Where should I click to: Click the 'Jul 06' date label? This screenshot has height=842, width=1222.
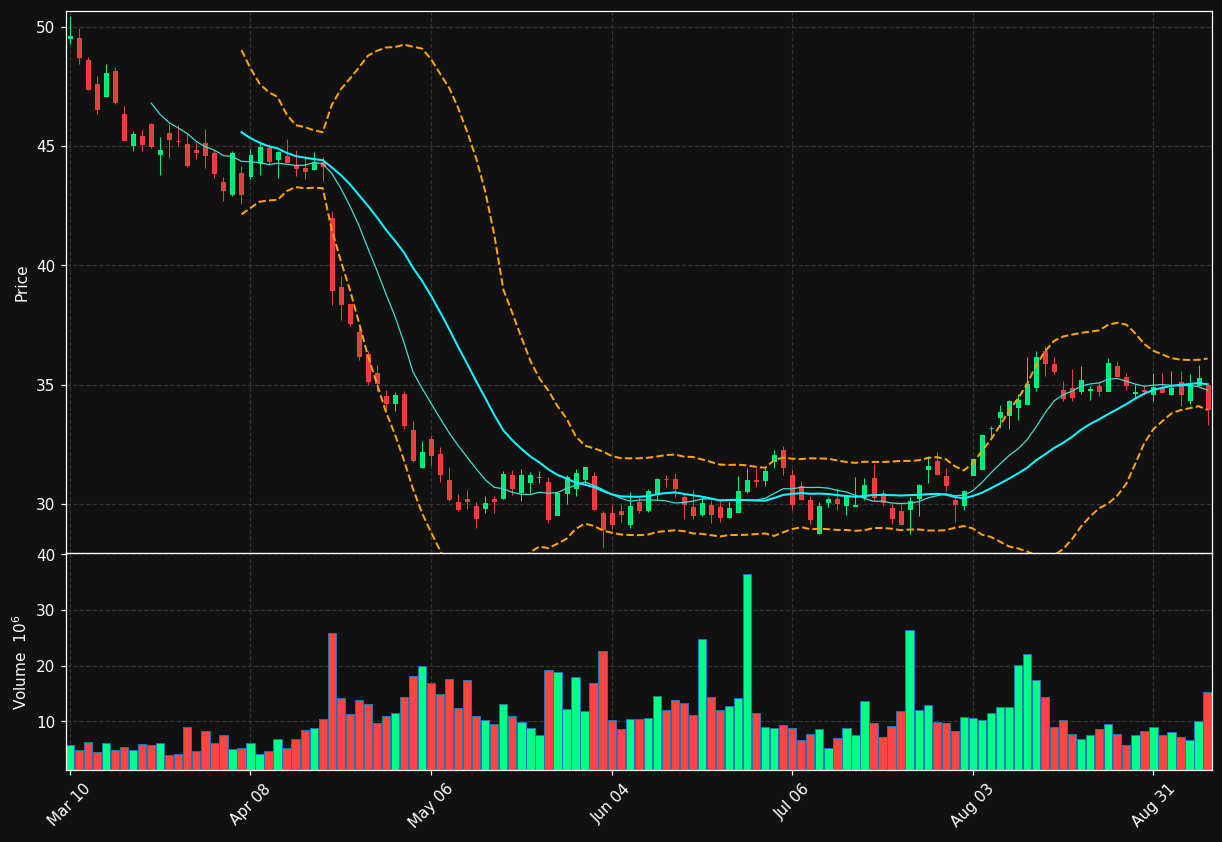[x=791, y=802]
